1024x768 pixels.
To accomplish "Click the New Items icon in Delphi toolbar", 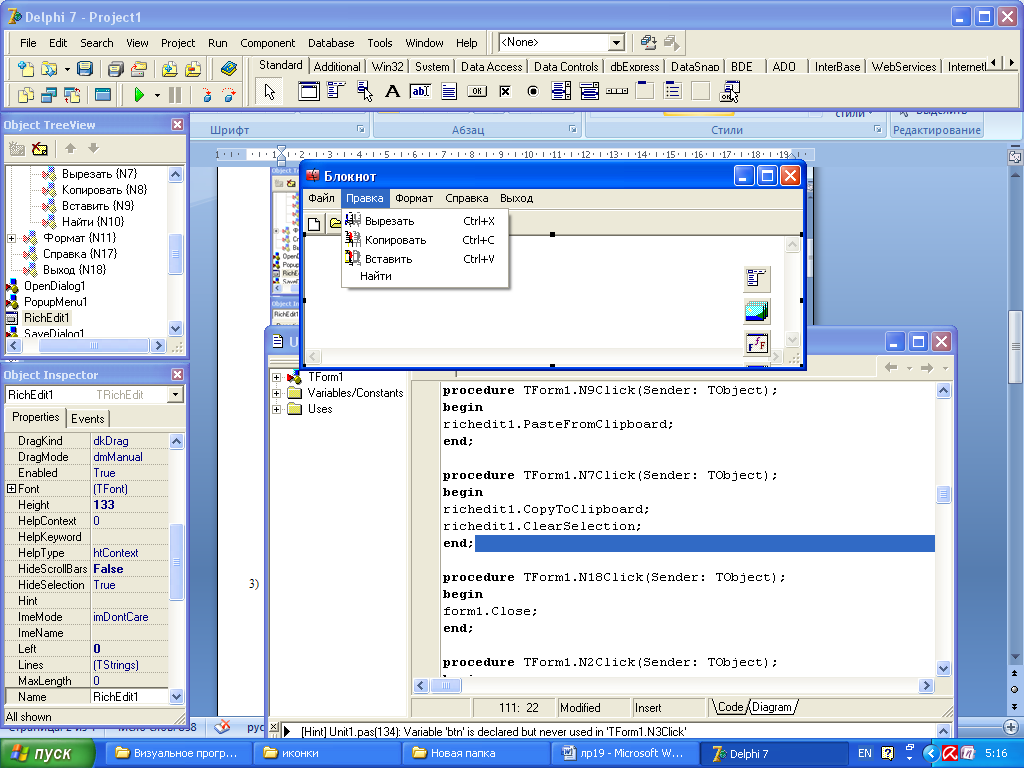I will 25,68.
